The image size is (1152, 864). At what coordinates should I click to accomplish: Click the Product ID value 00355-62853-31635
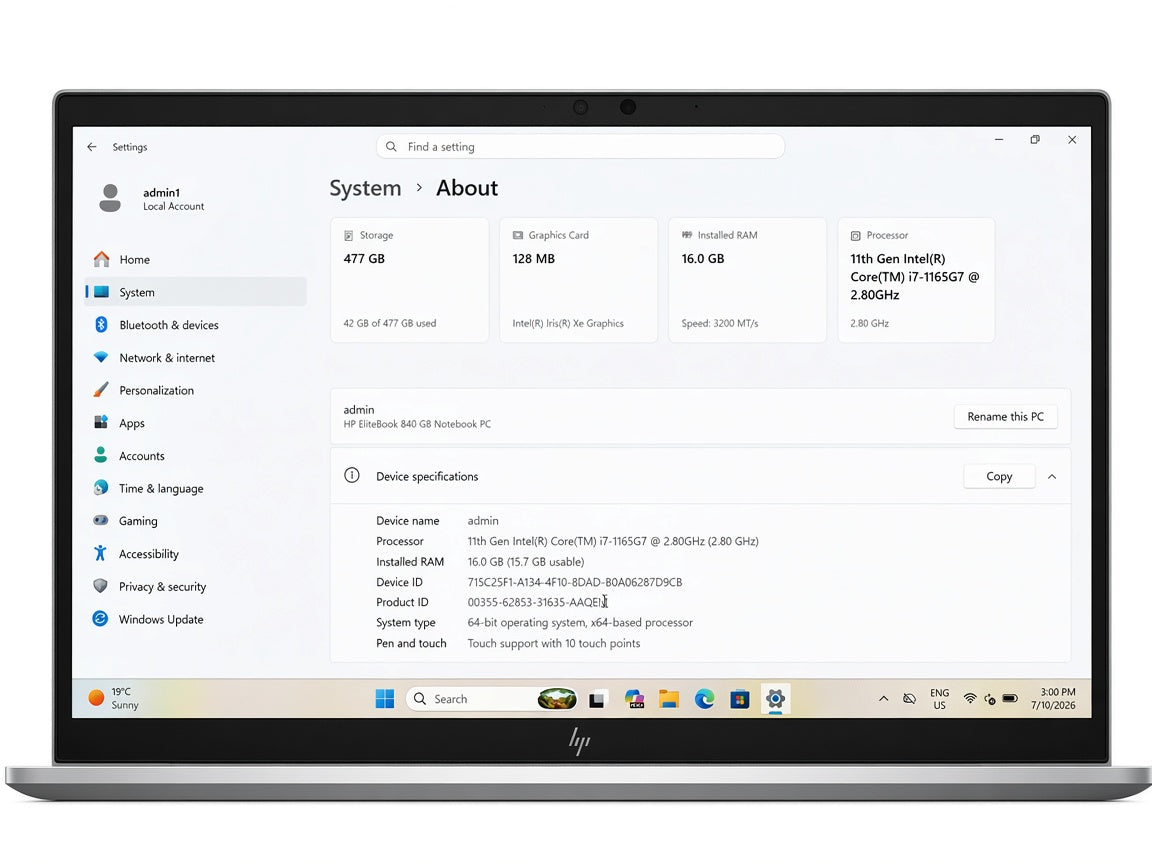tap(536, 602)
